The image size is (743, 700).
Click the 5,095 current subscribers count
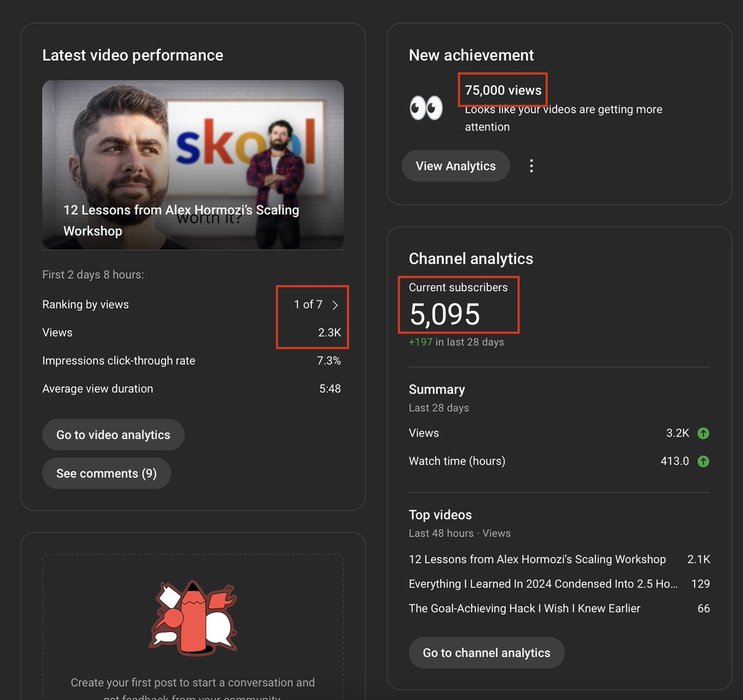tap(445, 314)
